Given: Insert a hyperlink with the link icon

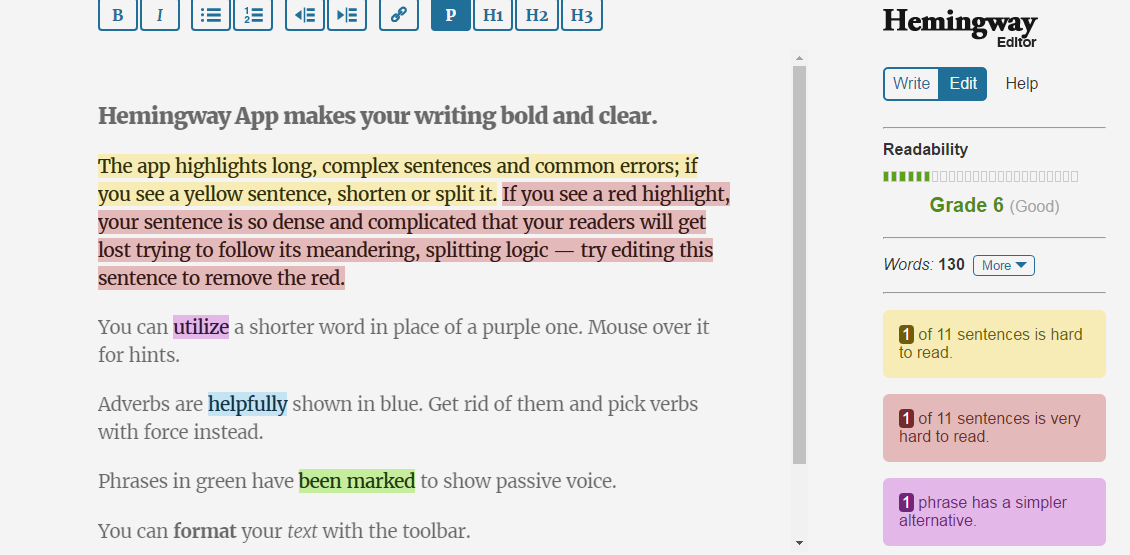Looking at the screenshot, I should pyautogui.click(x=399, y=15).
